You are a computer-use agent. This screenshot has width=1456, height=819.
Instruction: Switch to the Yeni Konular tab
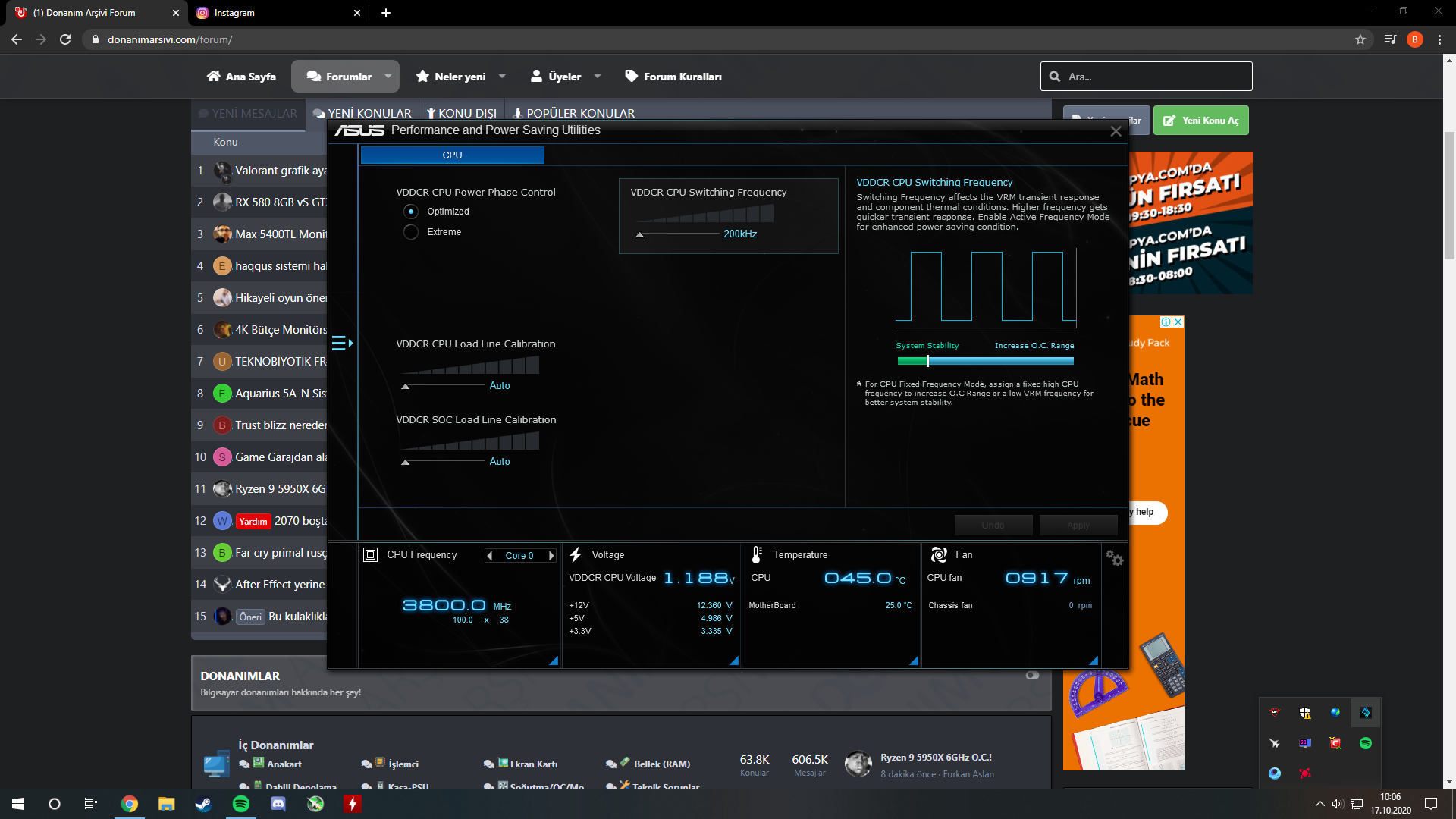point(362,114)
